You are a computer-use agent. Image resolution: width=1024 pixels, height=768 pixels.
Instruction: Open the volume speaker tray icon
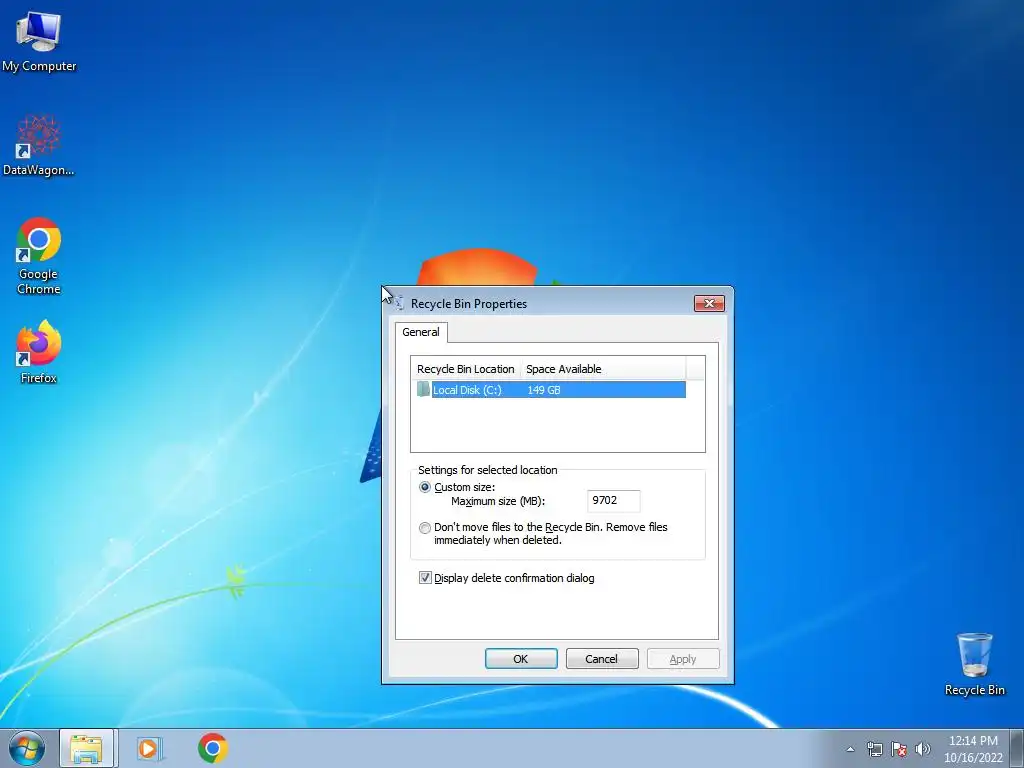coord(923,749)
